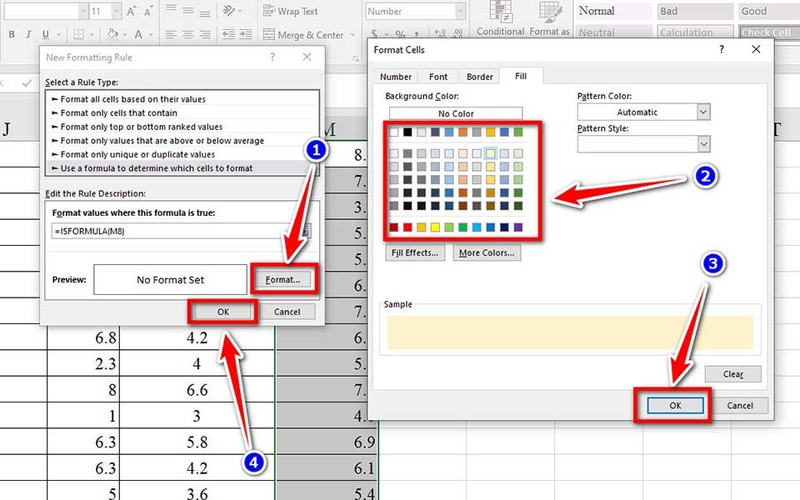Viewport: 800px width, 500px height.
Task: Increase font size with the large A icon
Action: (x=131, y=11)
